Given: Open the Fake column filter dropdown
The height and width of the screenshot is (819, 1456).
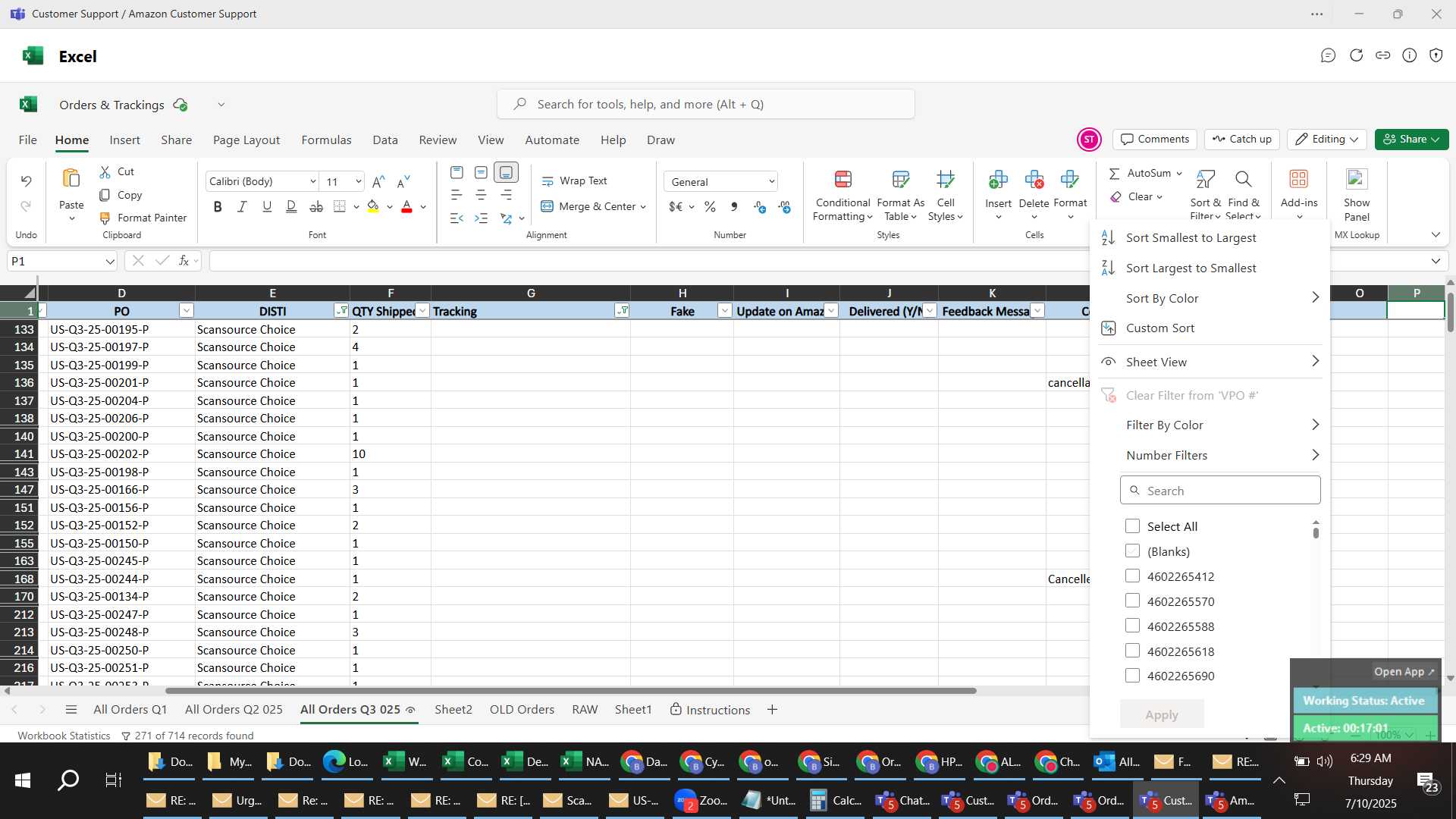Looking at the screenshot, I should (x=724, y=311).
